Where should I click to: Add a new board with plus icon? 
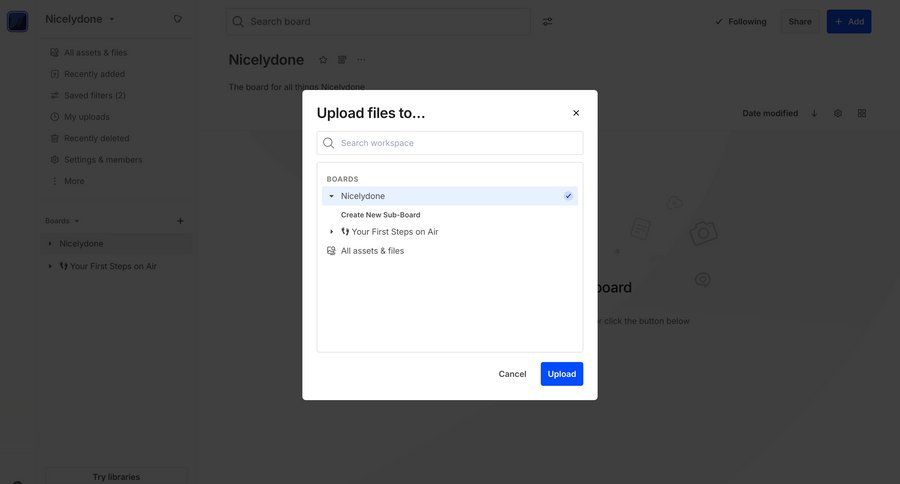click(x=180, y=221)
